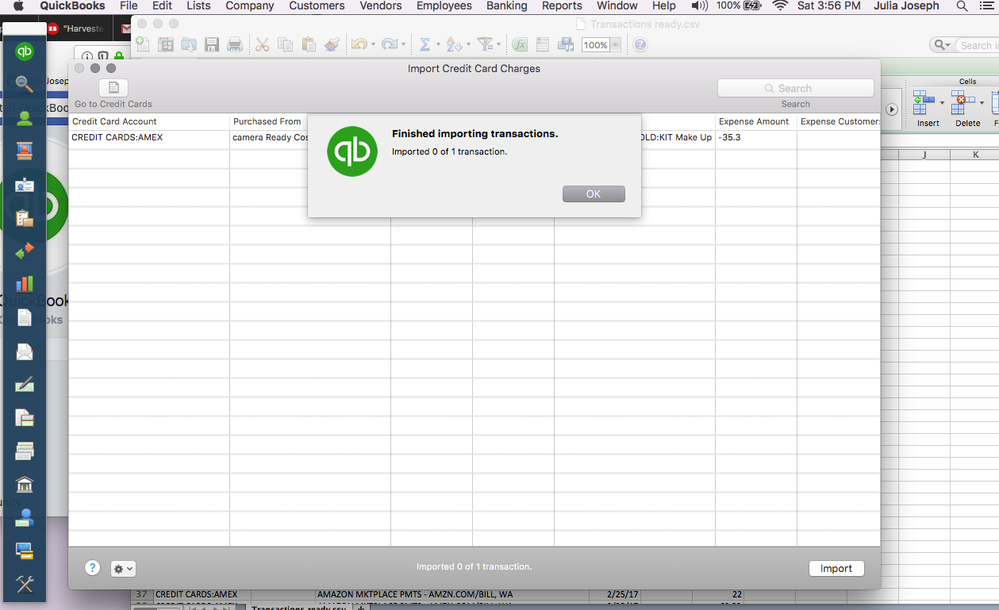
Task: Select column K header in the Excel sheet
Action: [x=975, y=154]
